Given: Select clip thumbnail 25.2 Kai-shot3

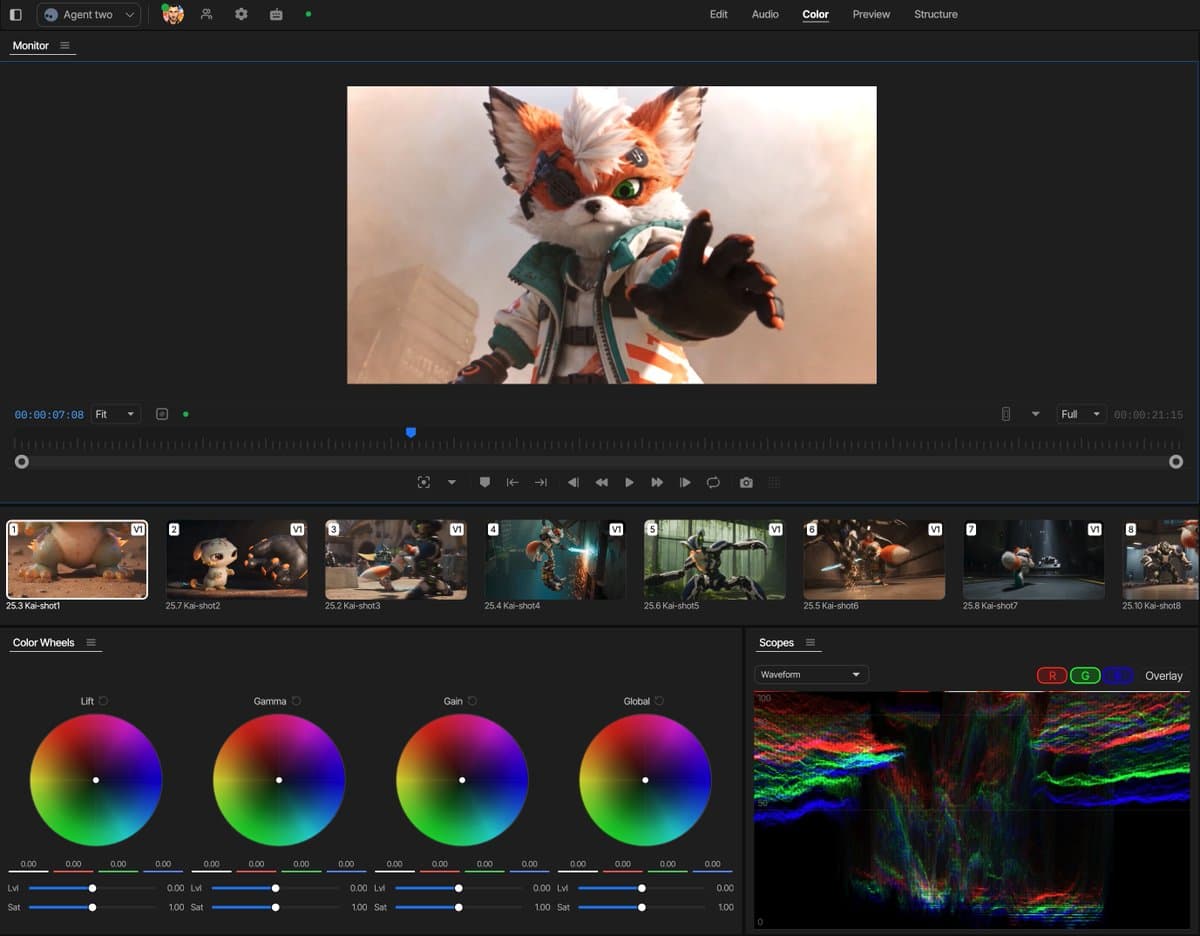Looking at the screenshot, I should coord(396,559).
